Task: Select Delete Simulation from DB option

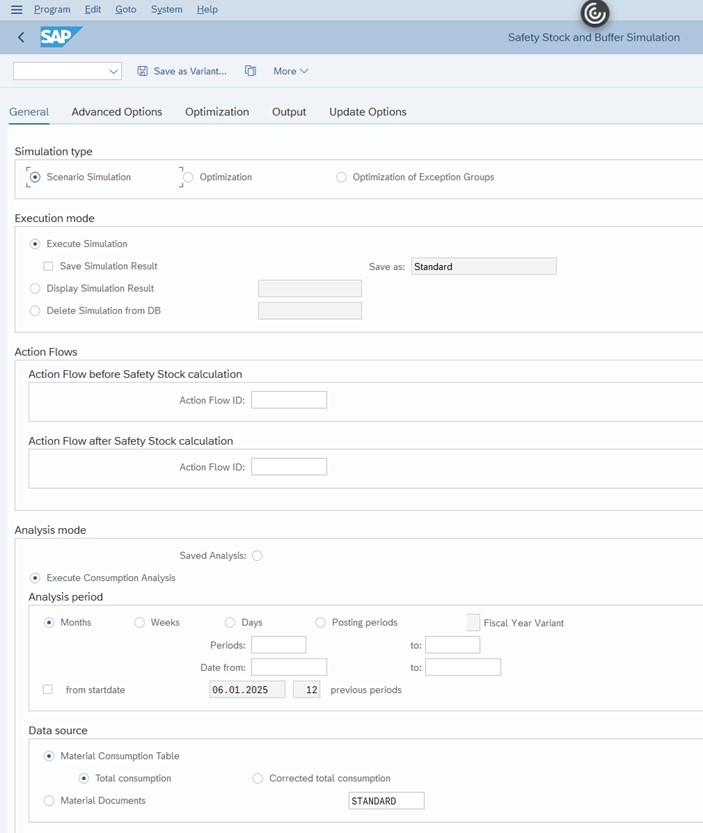Action: (35, 311)
